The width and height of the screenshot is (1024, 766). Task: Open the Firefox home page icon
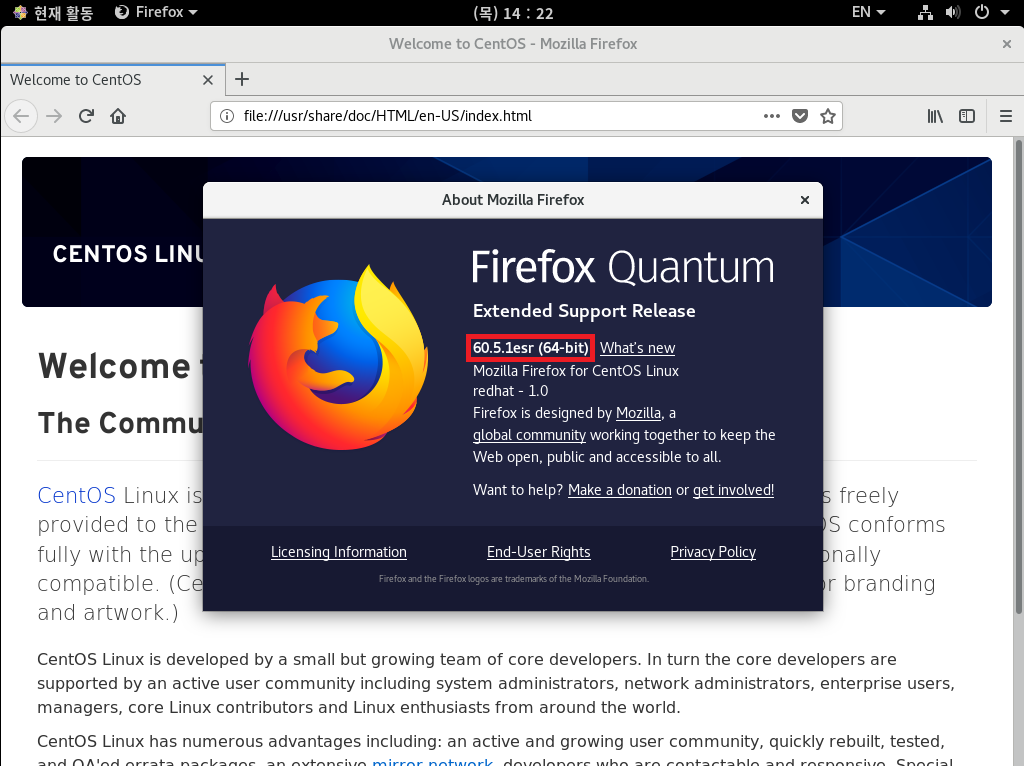click(x=118, y=116)
